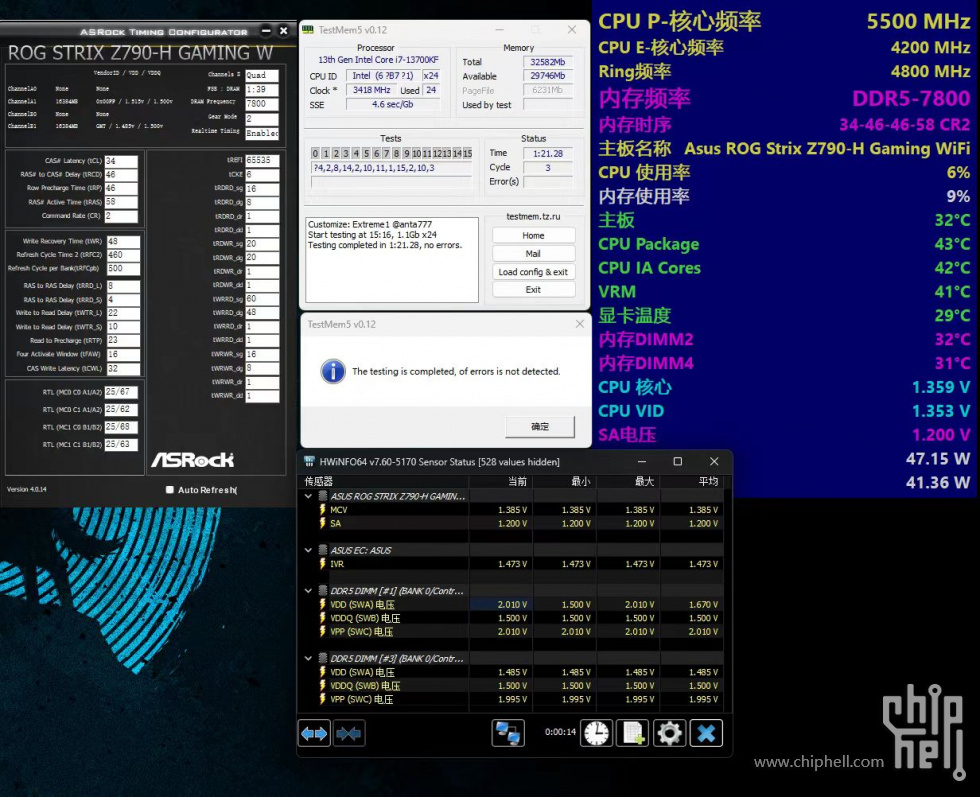The width and height of the screenshot is (980, 797).
Task: Collapse the ASUS EC: ASUS sensor group
Action: [308, 550]
